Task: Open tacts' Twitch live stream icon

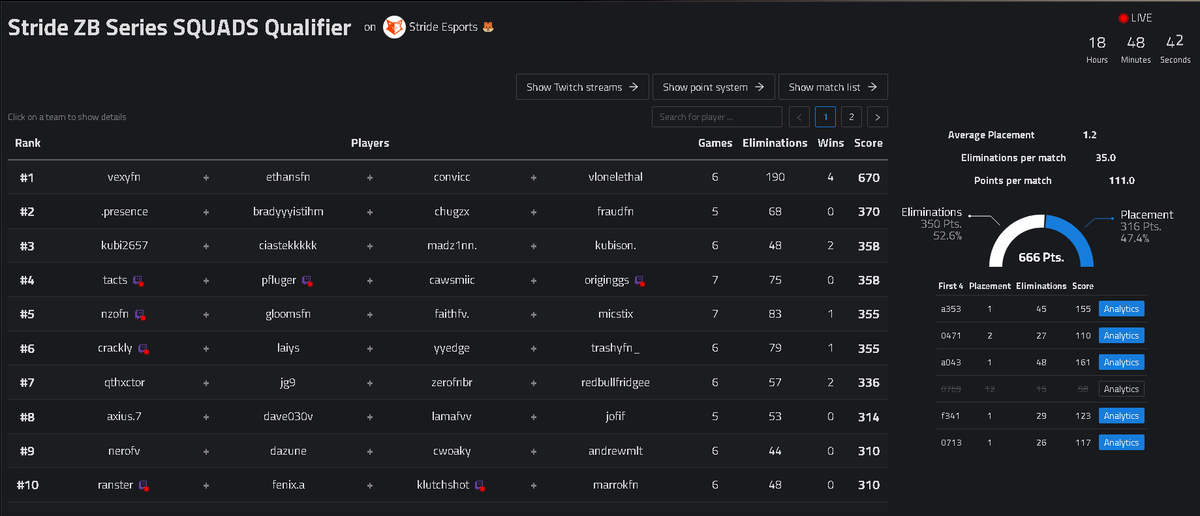Action: (x=138, y=281)
